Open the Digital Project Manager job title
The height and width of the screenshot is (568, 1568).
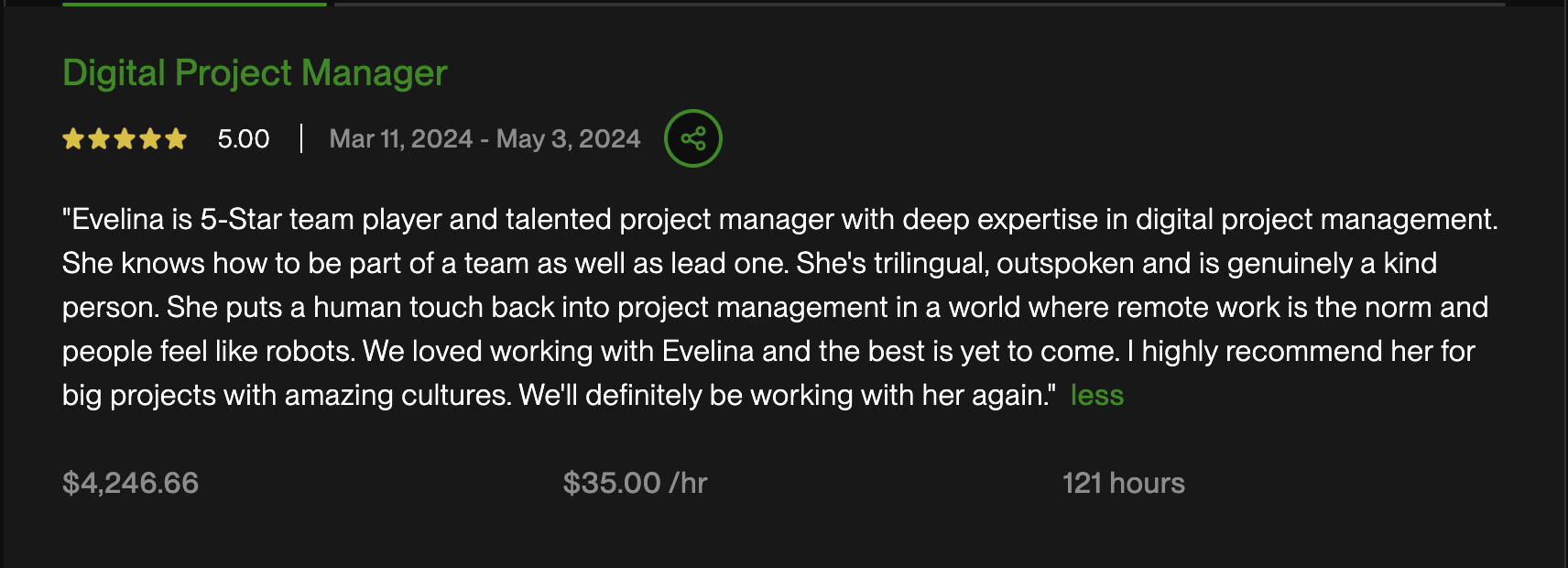click(255, 73)
